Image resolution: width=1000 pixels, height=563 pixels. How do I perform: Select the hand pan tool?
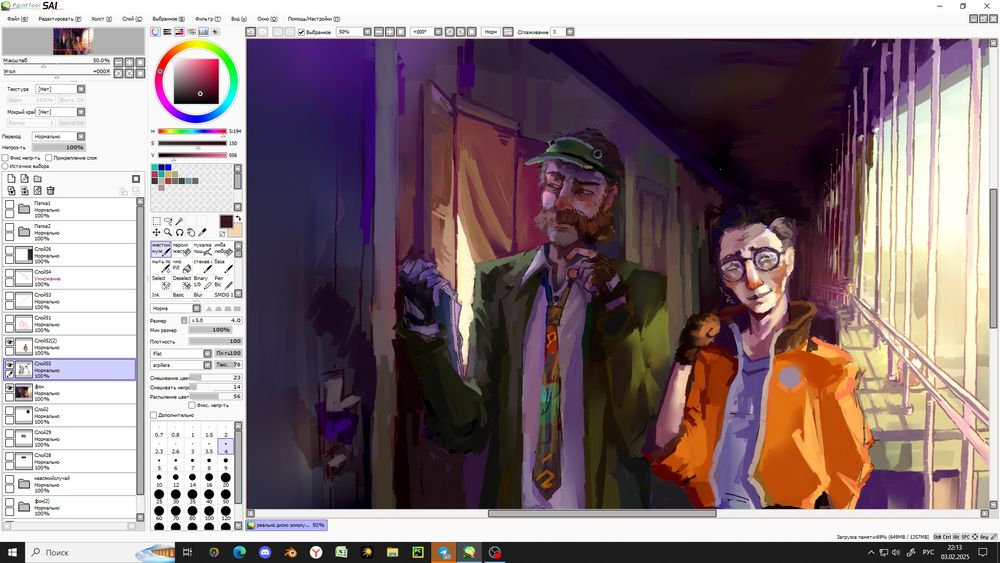click(x=191, y=232)
